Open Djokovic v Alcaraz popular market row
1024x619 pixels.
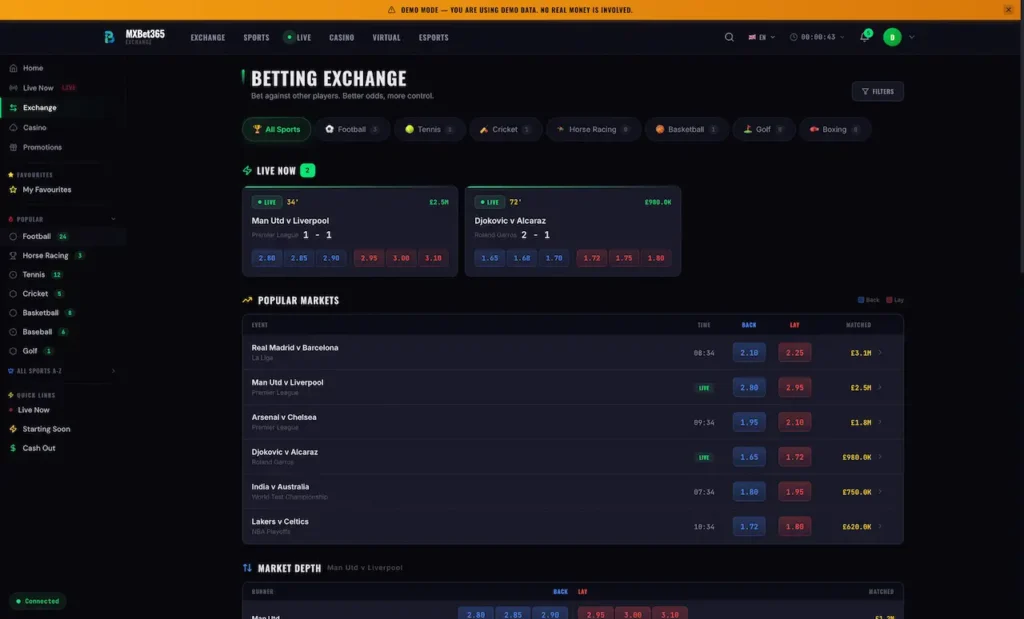[x=573, y=457]
